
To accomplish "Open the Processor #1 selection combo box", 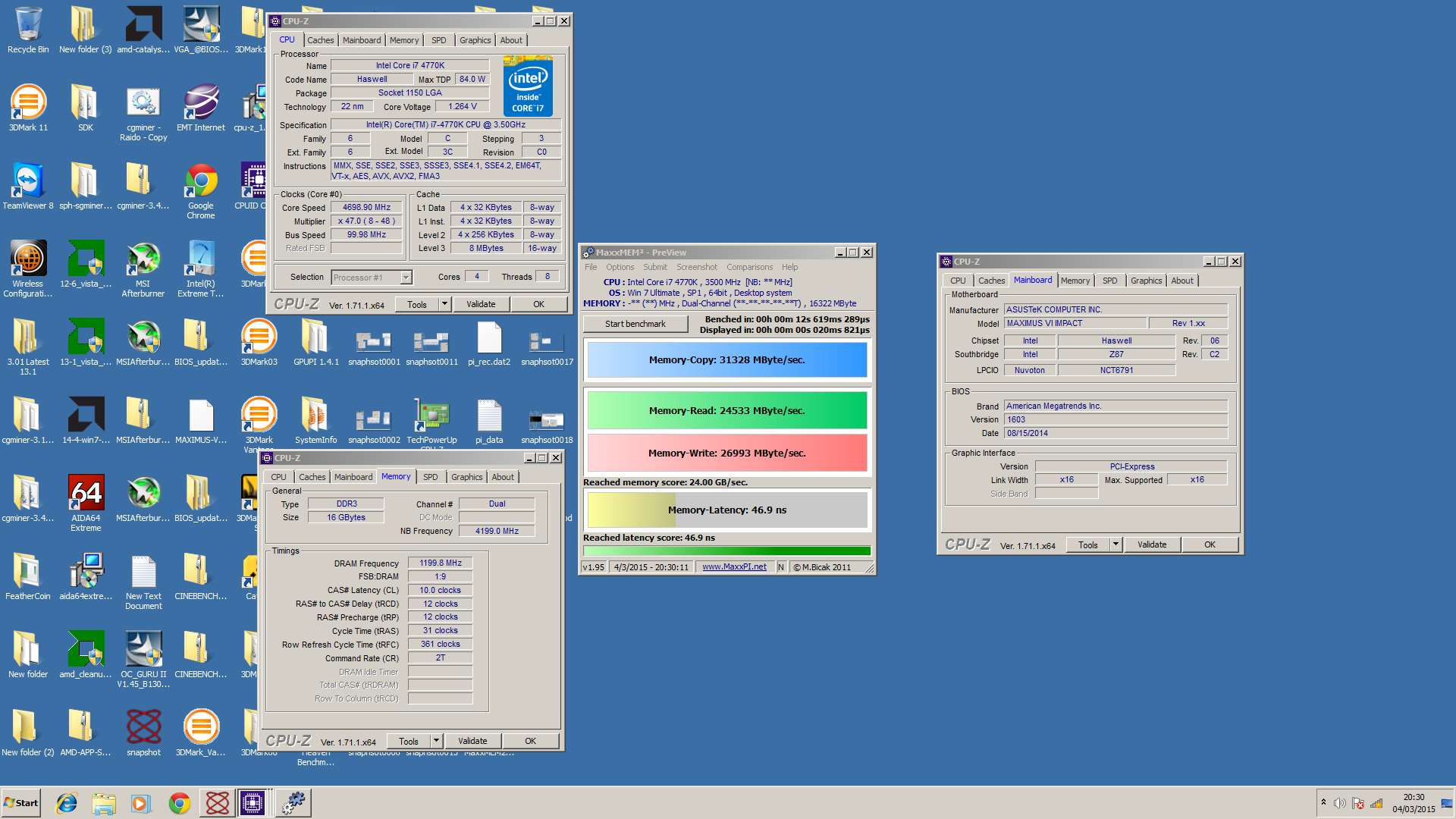I will click(x=372, y=277).
